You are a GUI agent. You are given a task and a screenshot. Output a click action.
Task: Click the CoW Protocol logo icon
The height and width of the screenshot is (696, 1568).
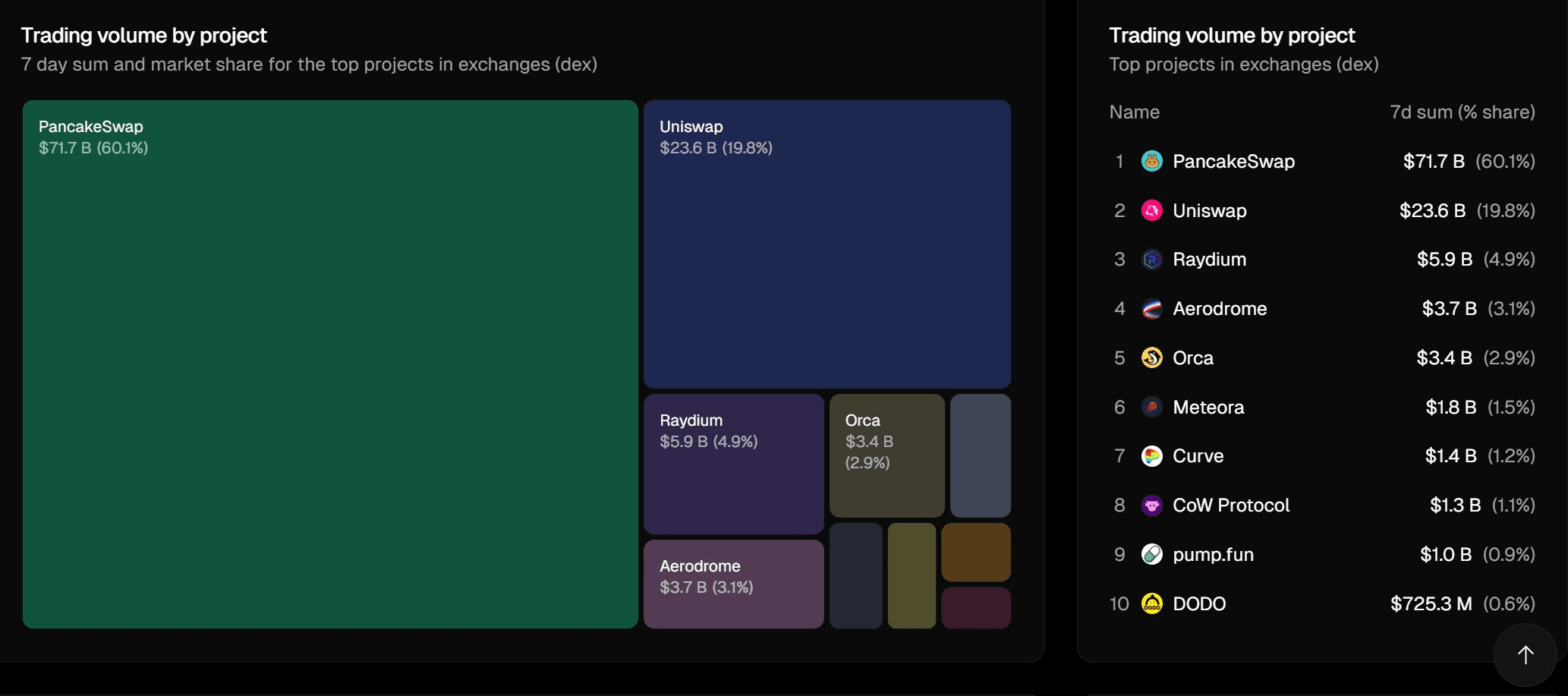[1151, 505]
